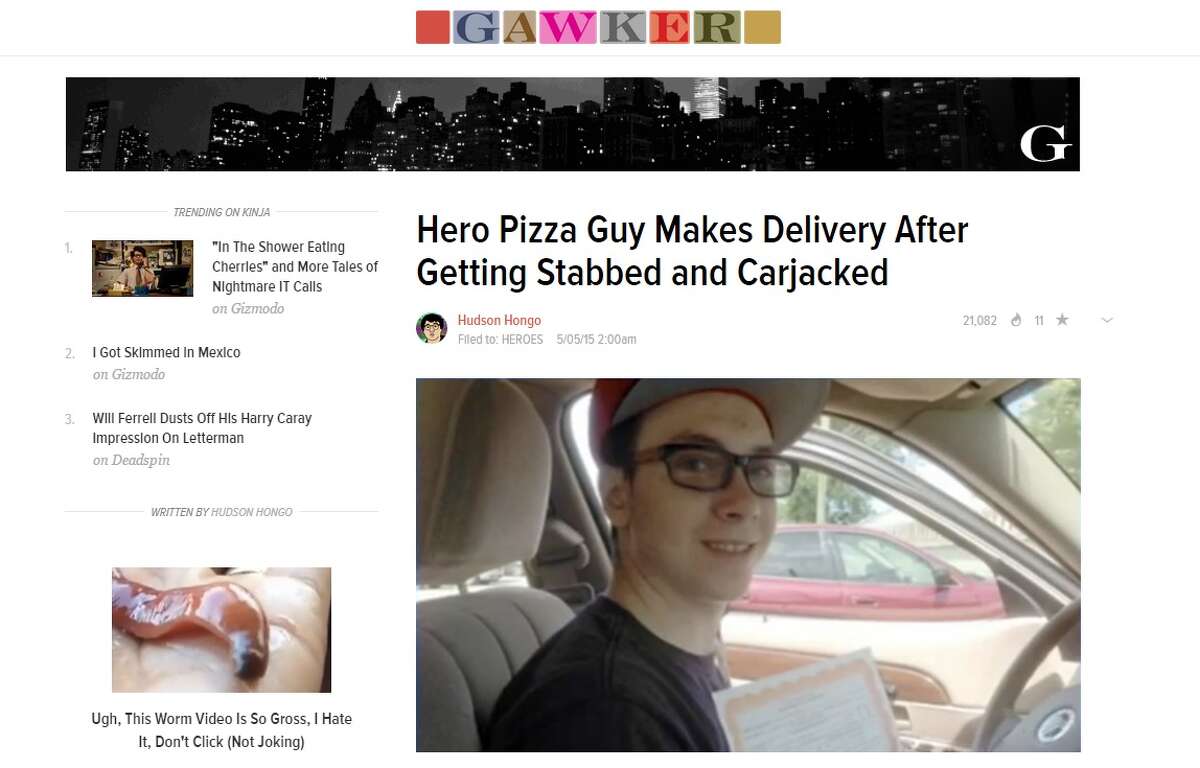Screen dimensions: 1200x768
Task: Open "I Got Skimmed In Mexico" story
Action: (167, 352)
